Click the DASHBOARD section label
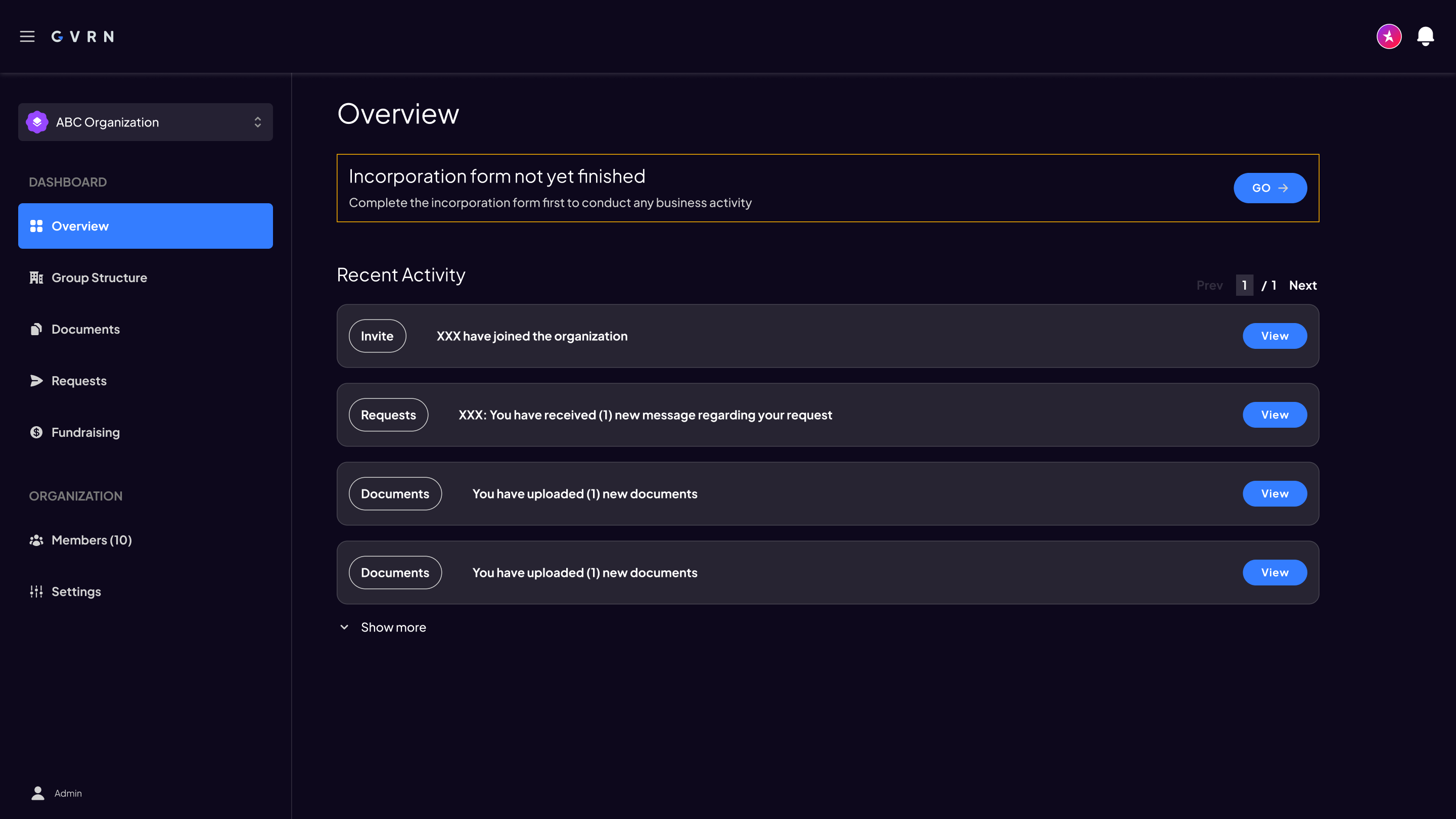The height and width of the screenshot is (819, 1456). click(x=68, y=182)
